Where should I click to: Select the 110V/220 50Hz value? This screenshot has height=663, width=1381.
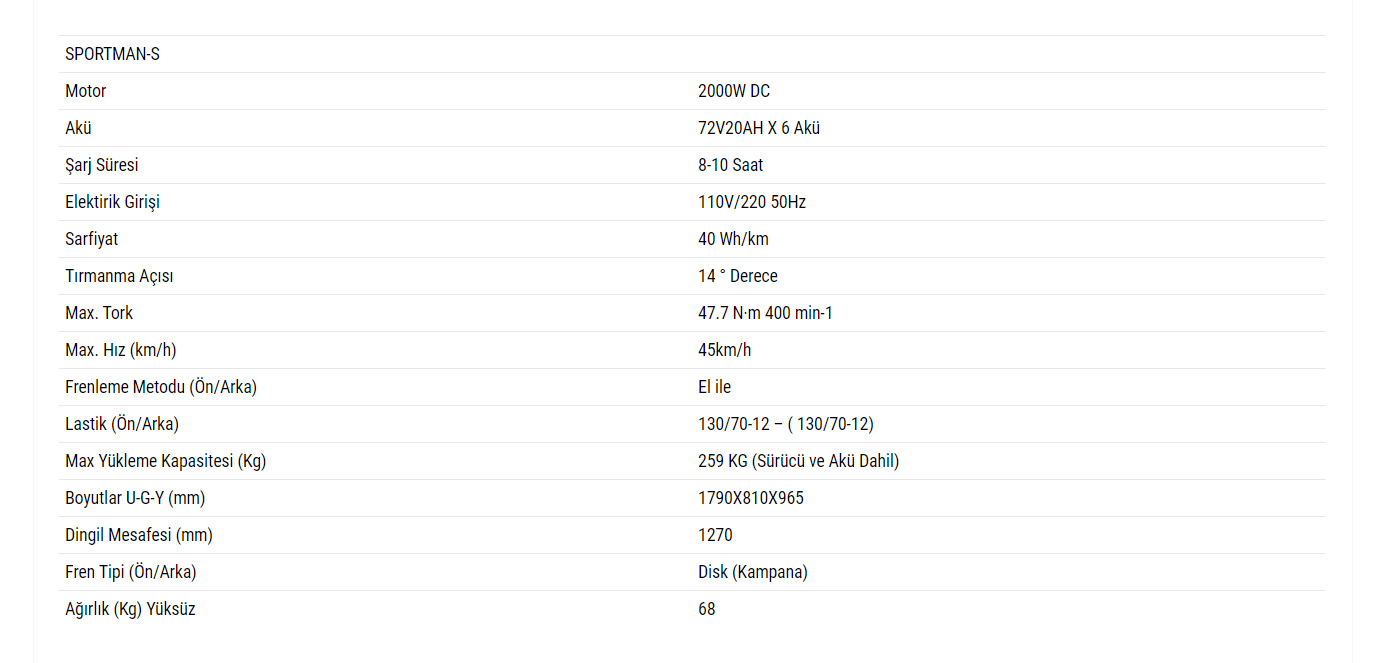pyautogui.click(x=752, y=202)
